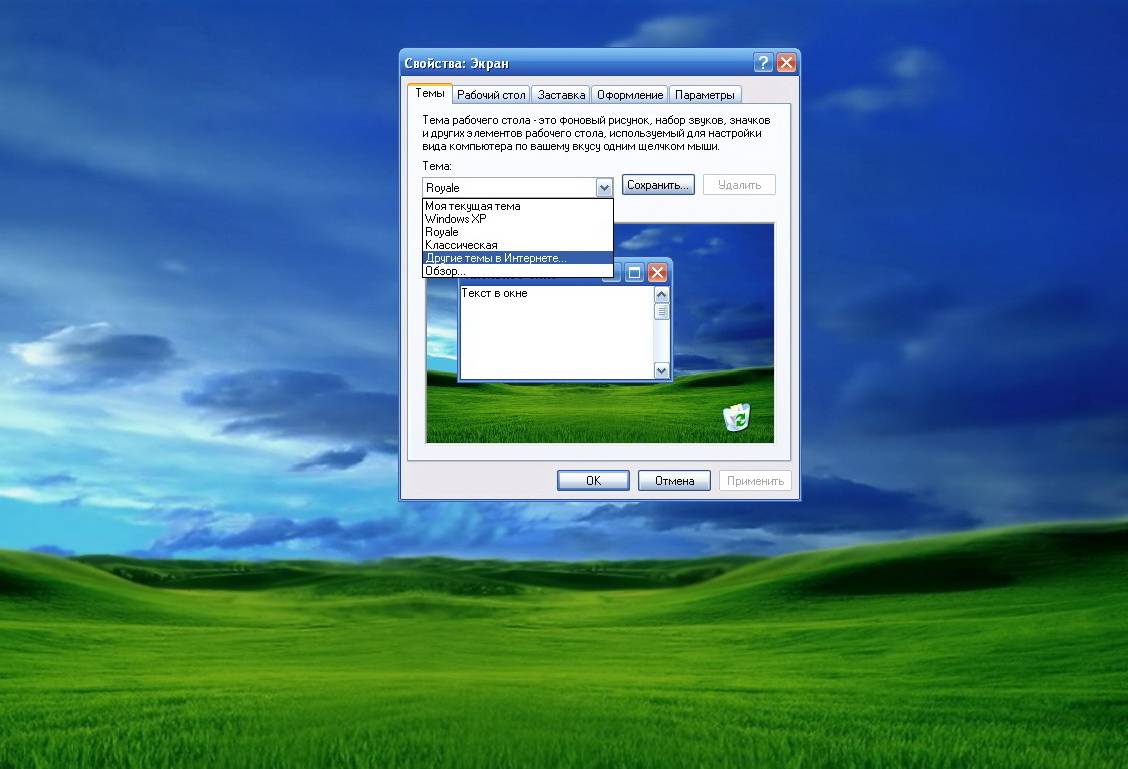This screenshot has height=769, width=1128.
Task: Click the Recycle Bin icon in preview
Action: pyautogui.click(x=737, y=417)
